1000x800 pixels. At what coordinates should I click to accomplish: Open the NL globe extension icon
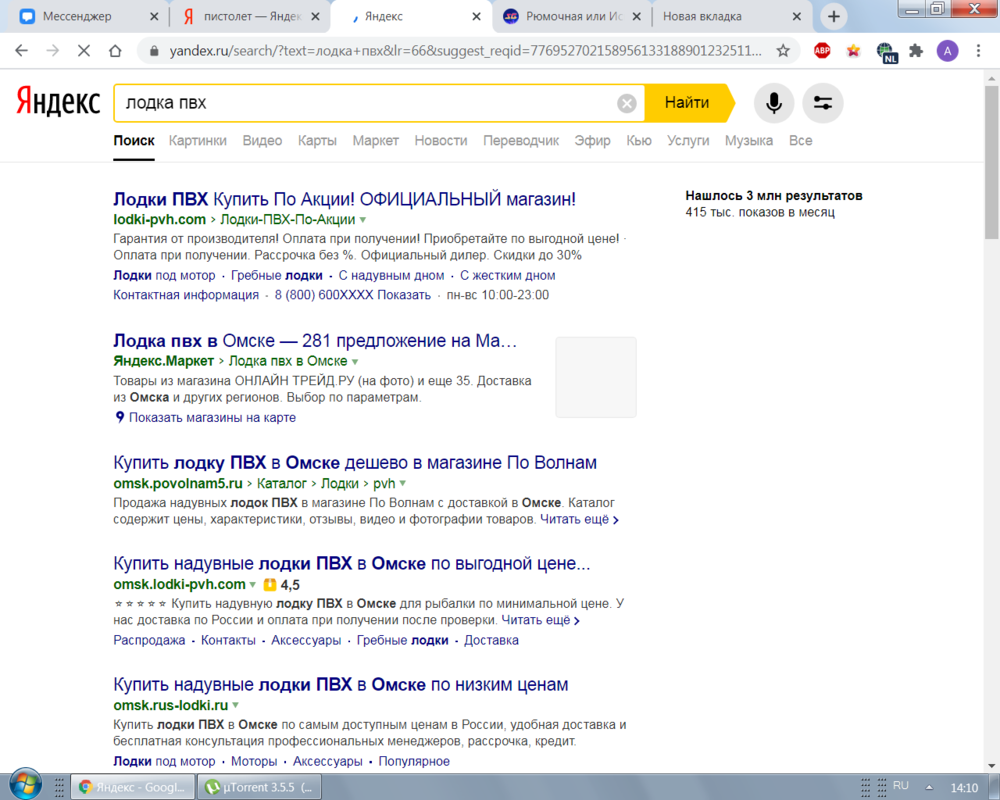tap(886, 52)
